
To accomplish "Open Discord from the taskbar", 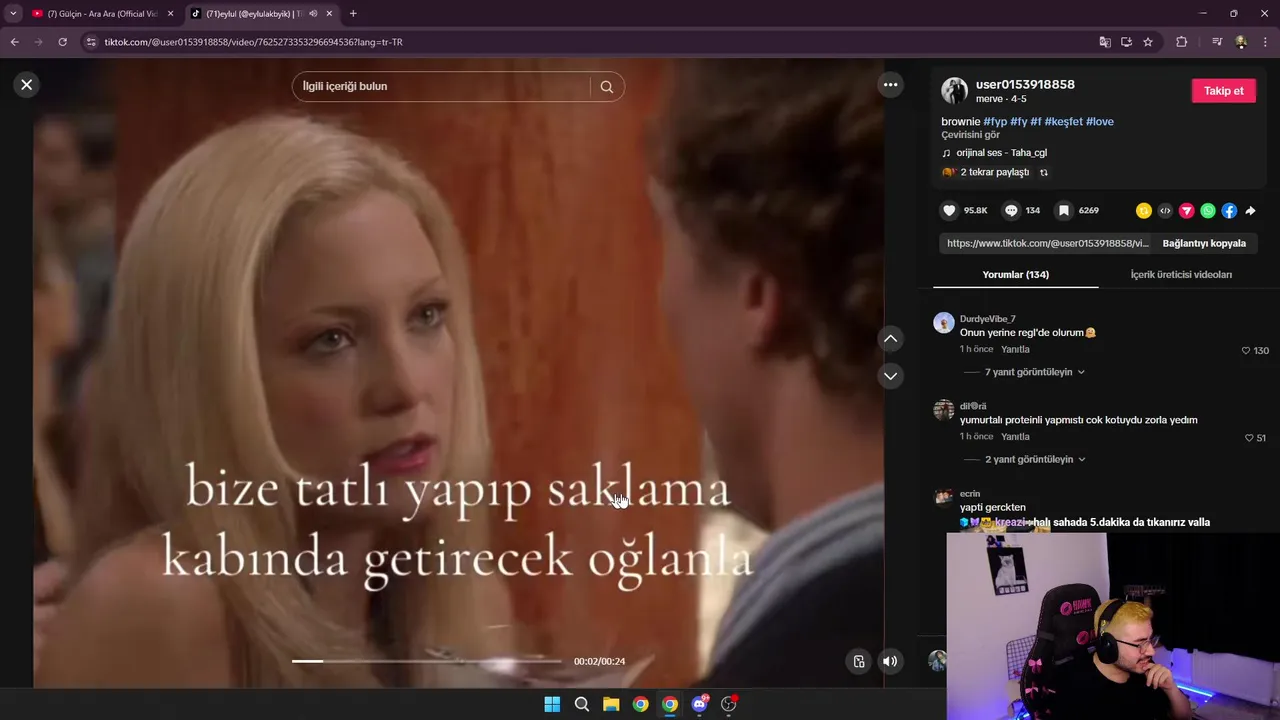I will pos(700,704).
